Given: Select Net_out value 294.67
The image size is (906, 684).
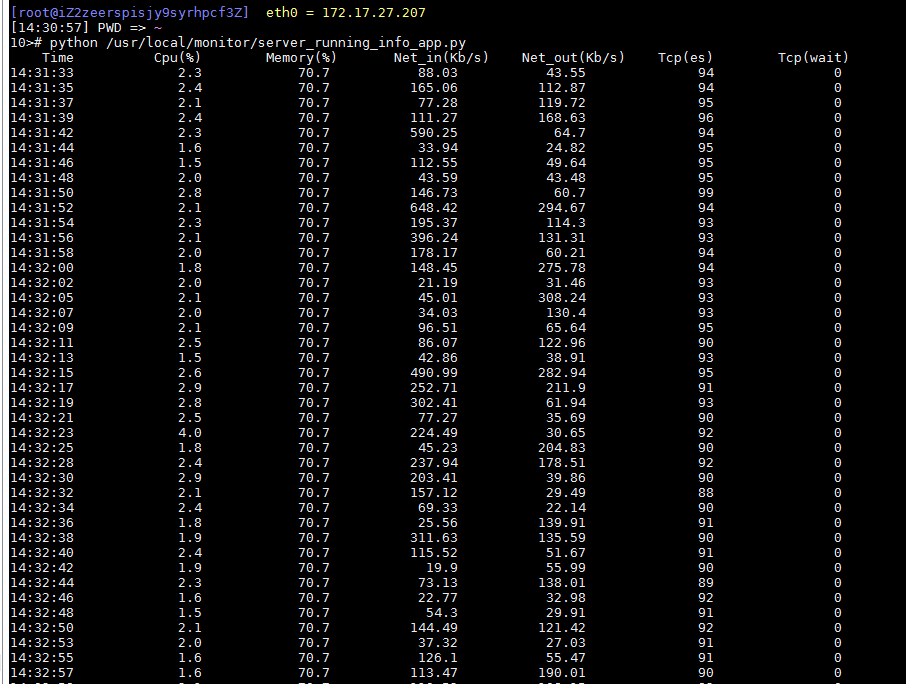Looking at the screenshot, I should (562, 208).
